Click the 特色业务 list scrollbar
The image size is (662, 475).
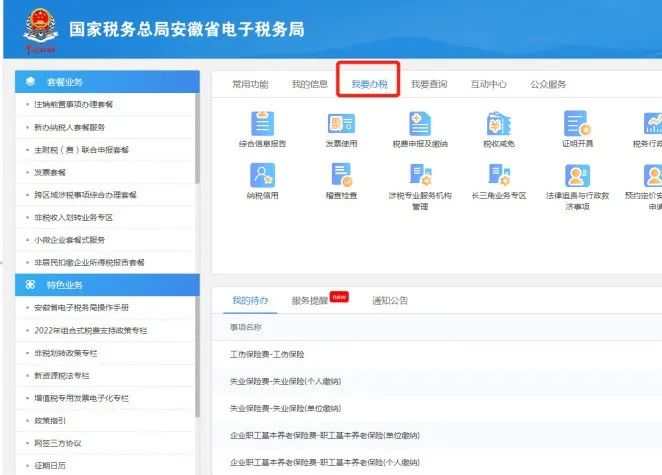[197, 357]
